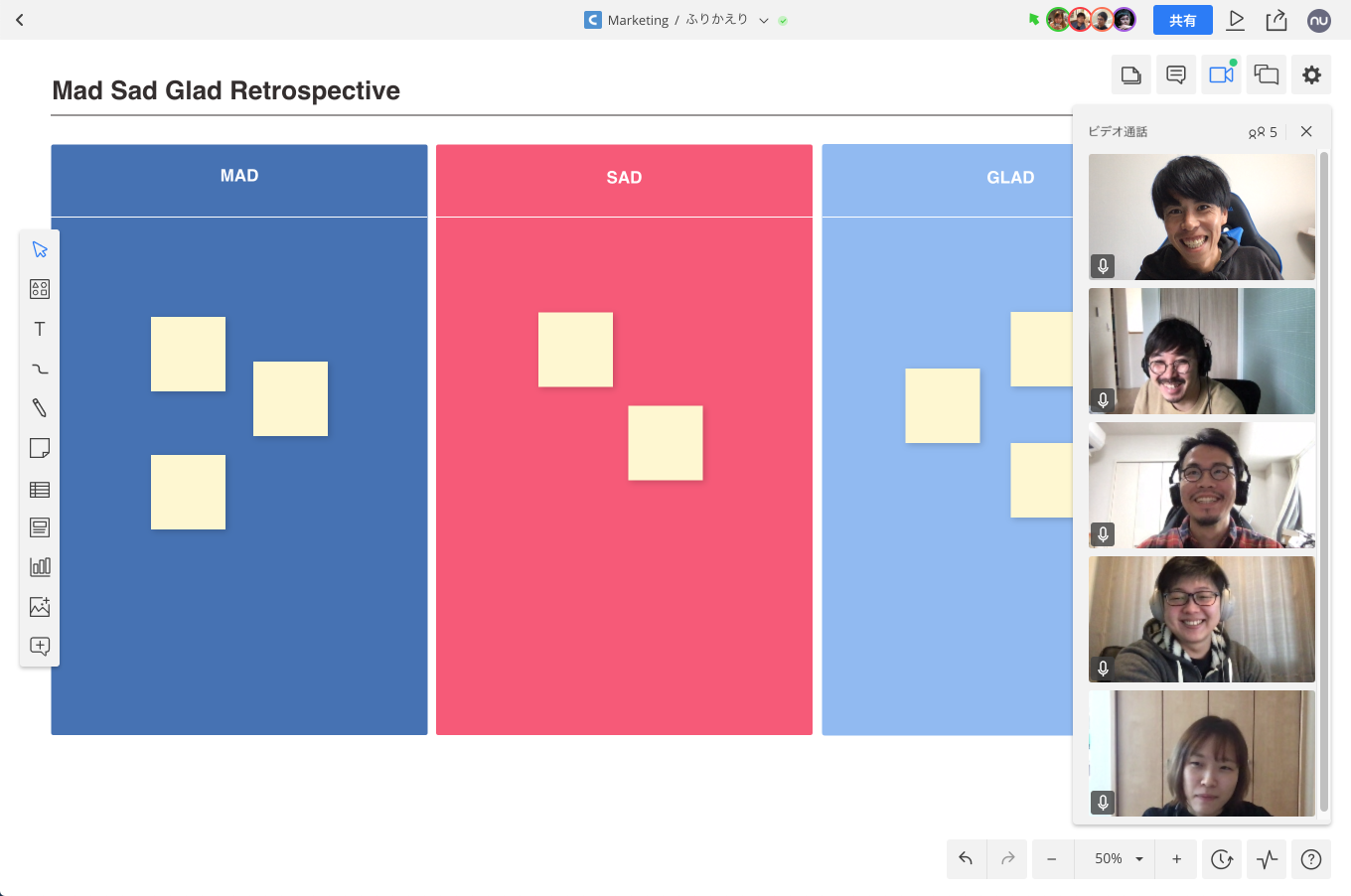Click the Marketing breadcrumb
The image size is (1351, 896).
pos(638,21)
